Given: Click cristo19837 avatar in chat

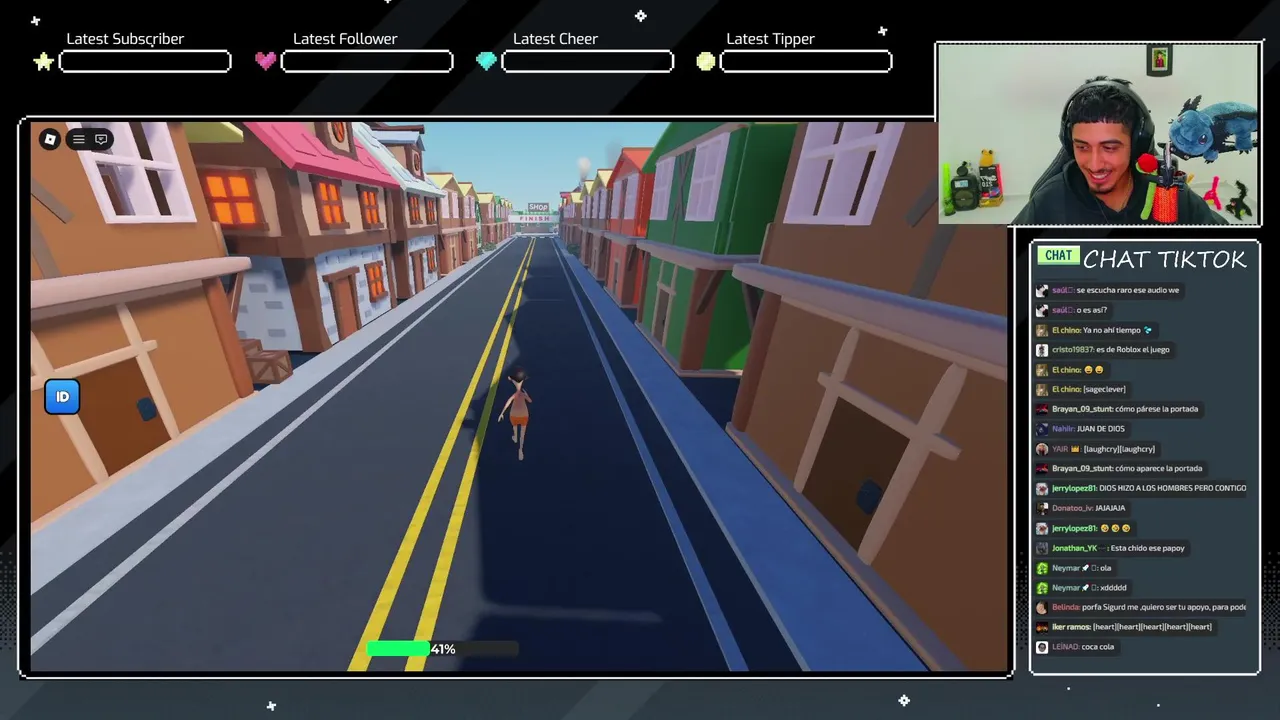Looking at the screenshot, I should (x=1042, y=350).
